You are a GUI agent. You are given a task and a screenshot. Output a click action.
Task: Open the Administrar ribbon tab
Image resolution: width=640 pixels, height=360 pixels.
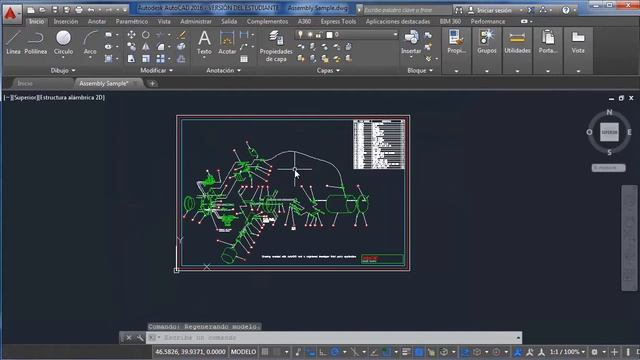pyautogui.click(x=196, y=21)
